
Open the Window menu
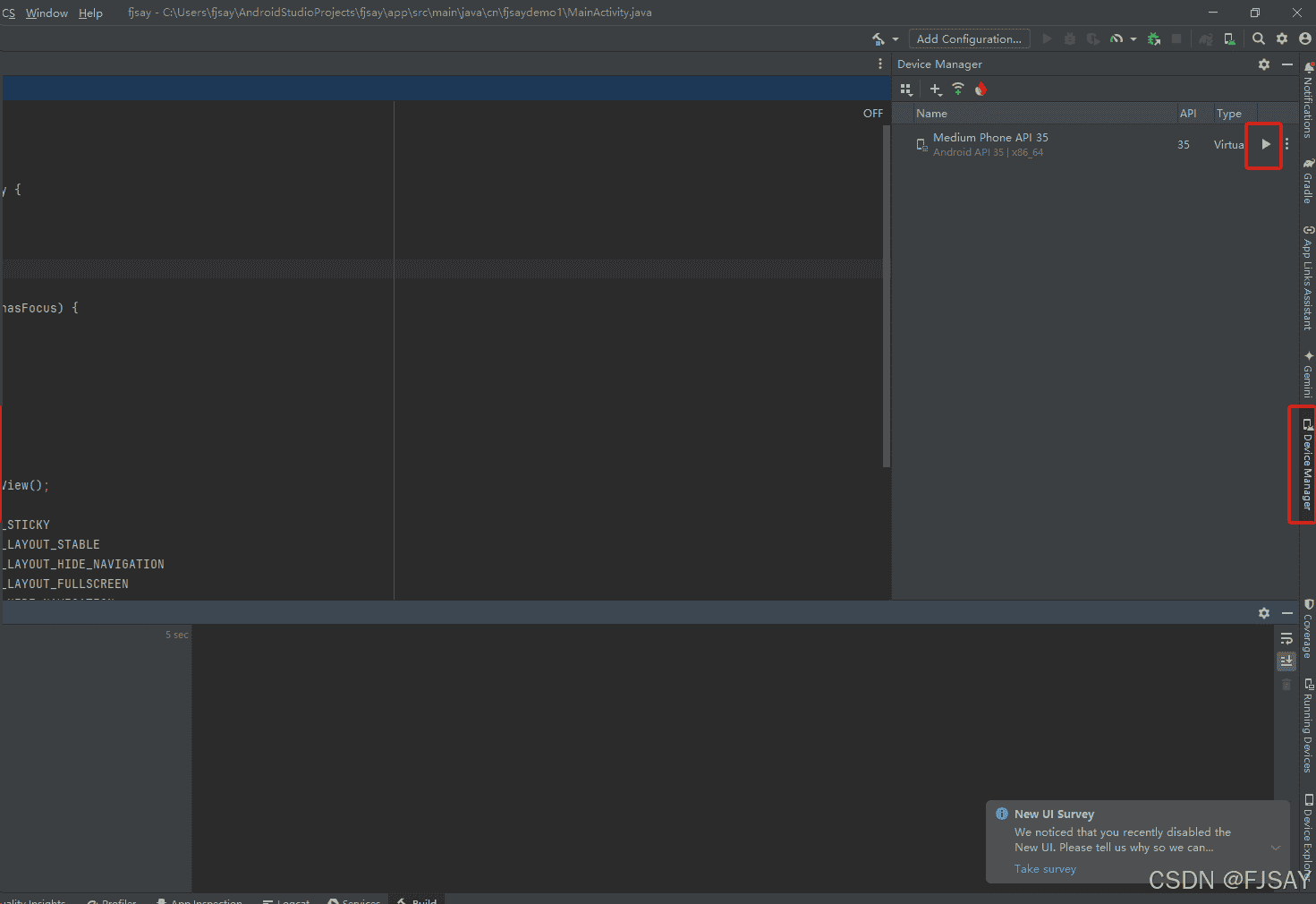[x=47, y=13]
